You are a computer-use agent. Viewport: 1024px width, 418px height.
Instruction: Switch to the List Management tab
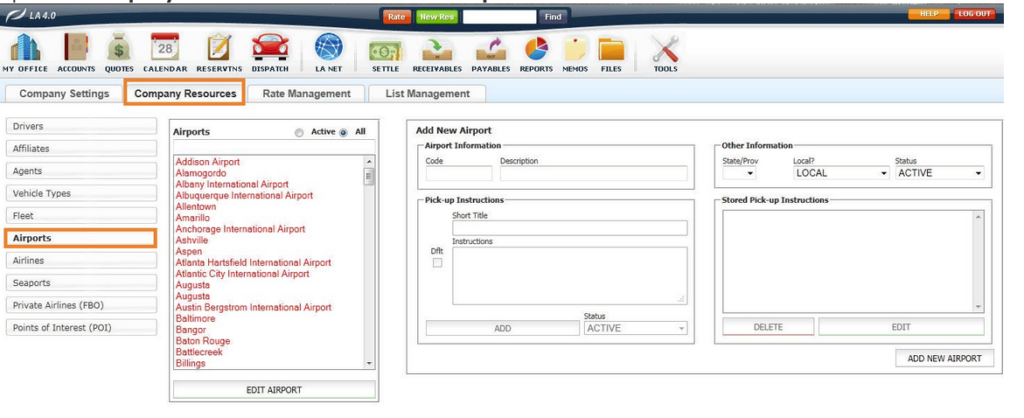click(427, 94)
